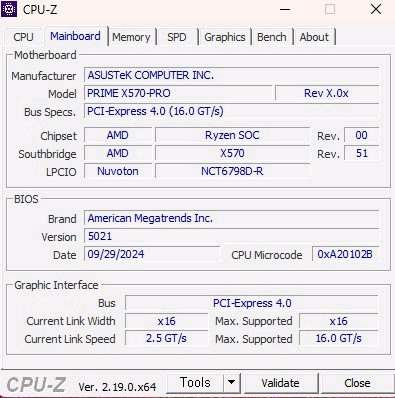Click the Tools button
Viewport: 395px width, 398px height.
[195, 383]
